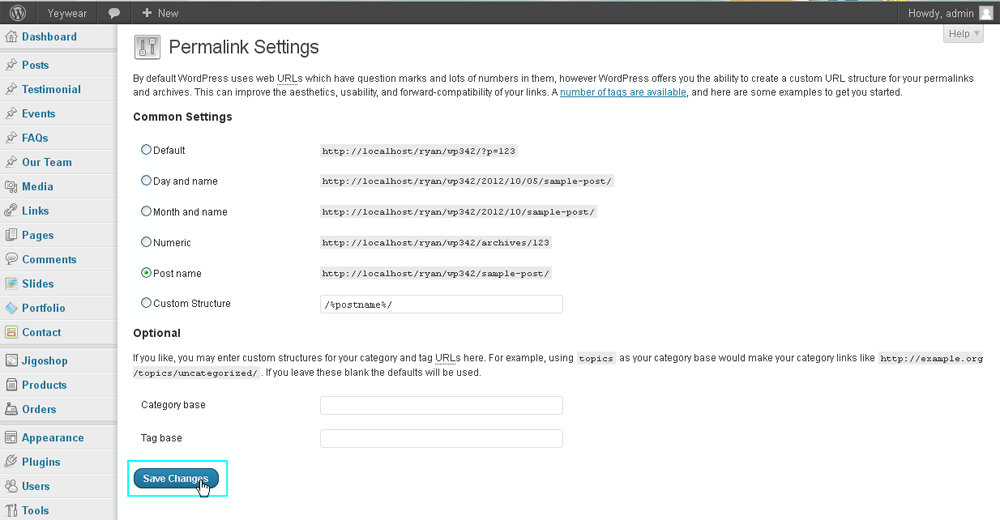Click the Custom Structure input field
The width and height of the screenshot is (1000, 520).
click(441, 304)
